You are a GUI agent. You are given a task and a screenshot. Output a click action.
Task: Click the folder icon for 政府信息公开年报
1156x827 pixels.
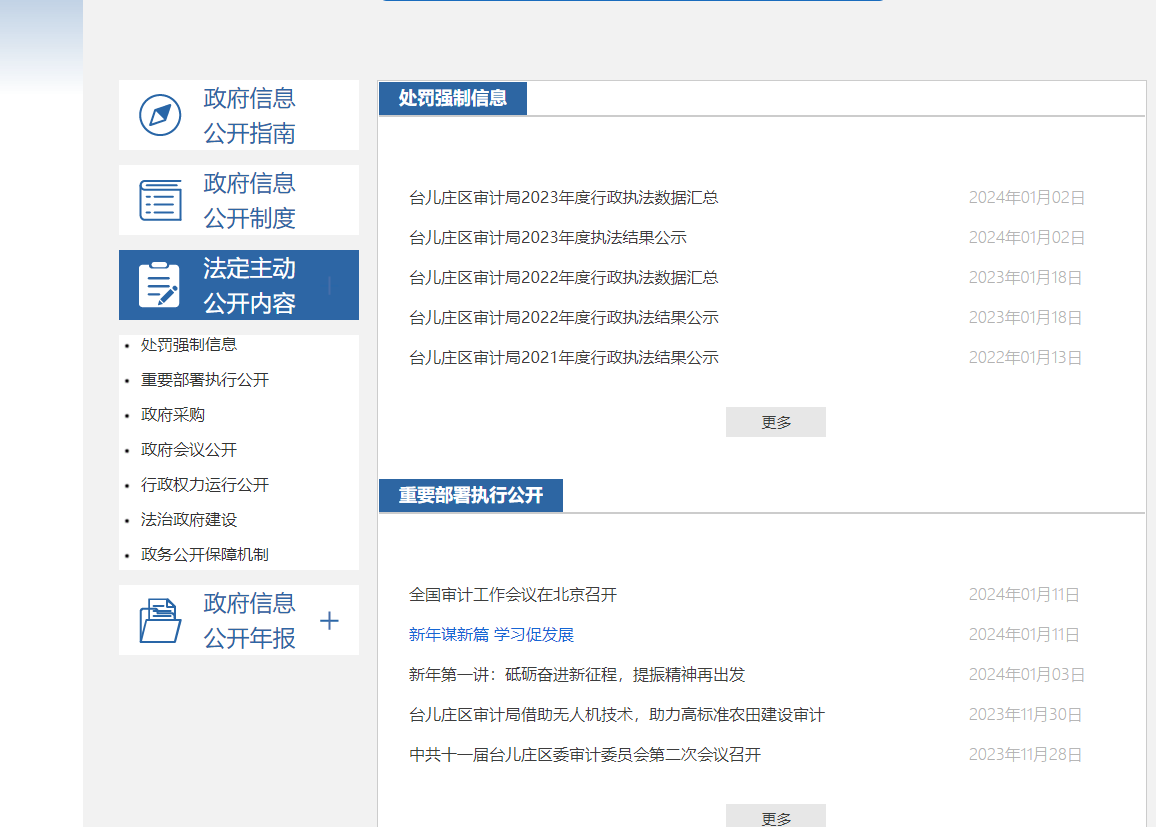[x=160, y=621]
